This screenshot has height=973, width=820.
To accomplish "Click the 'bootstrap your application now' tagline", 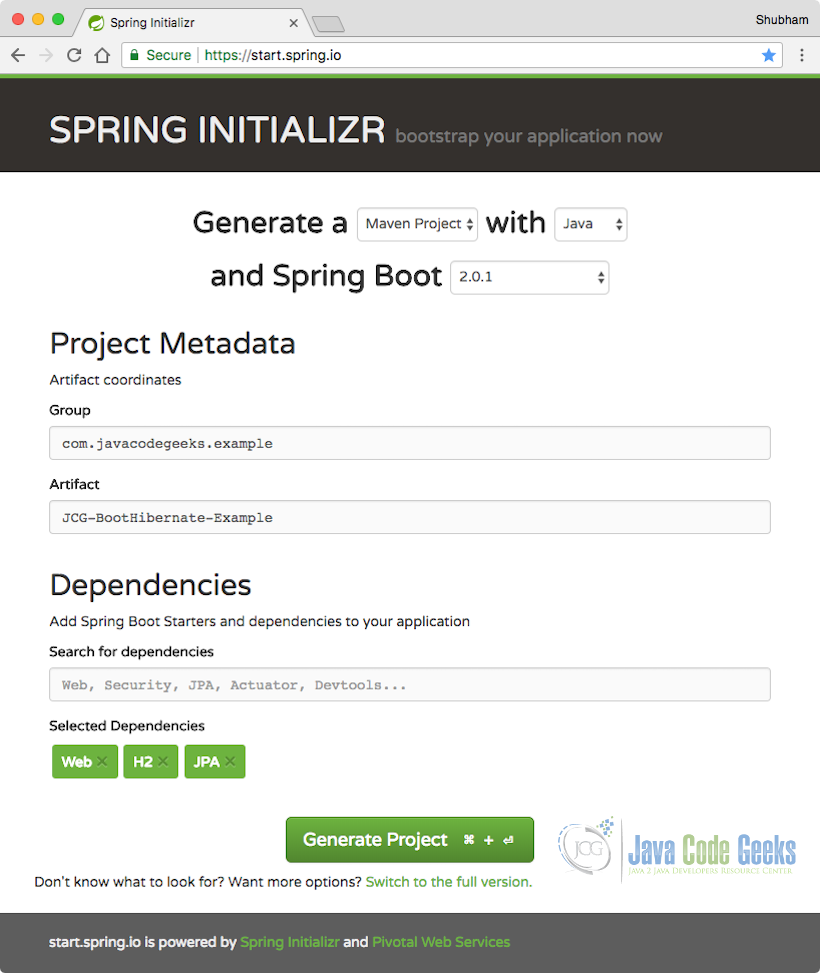I will click(x=529, y=136).
